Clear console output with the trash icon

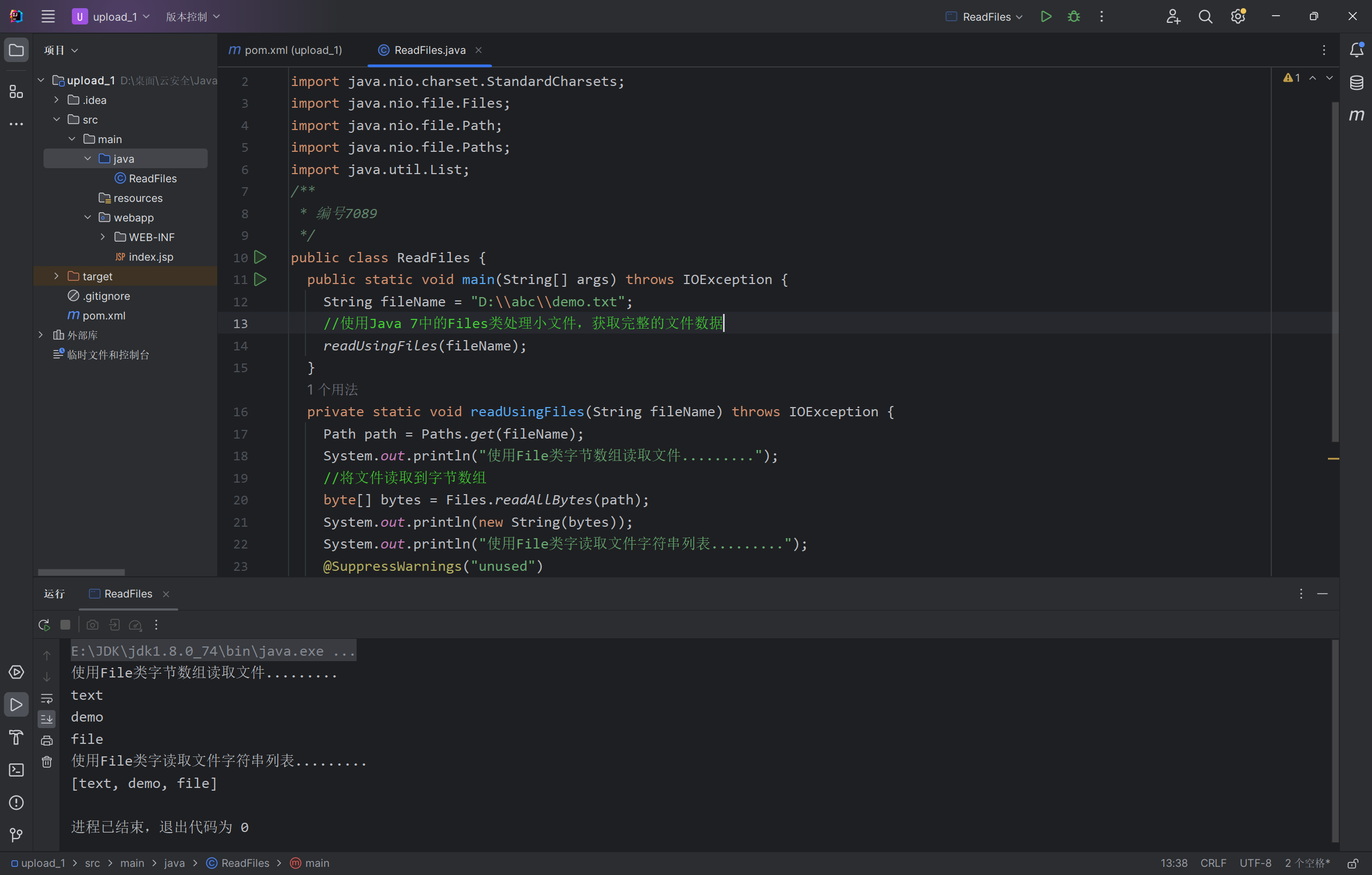(47, 762)
